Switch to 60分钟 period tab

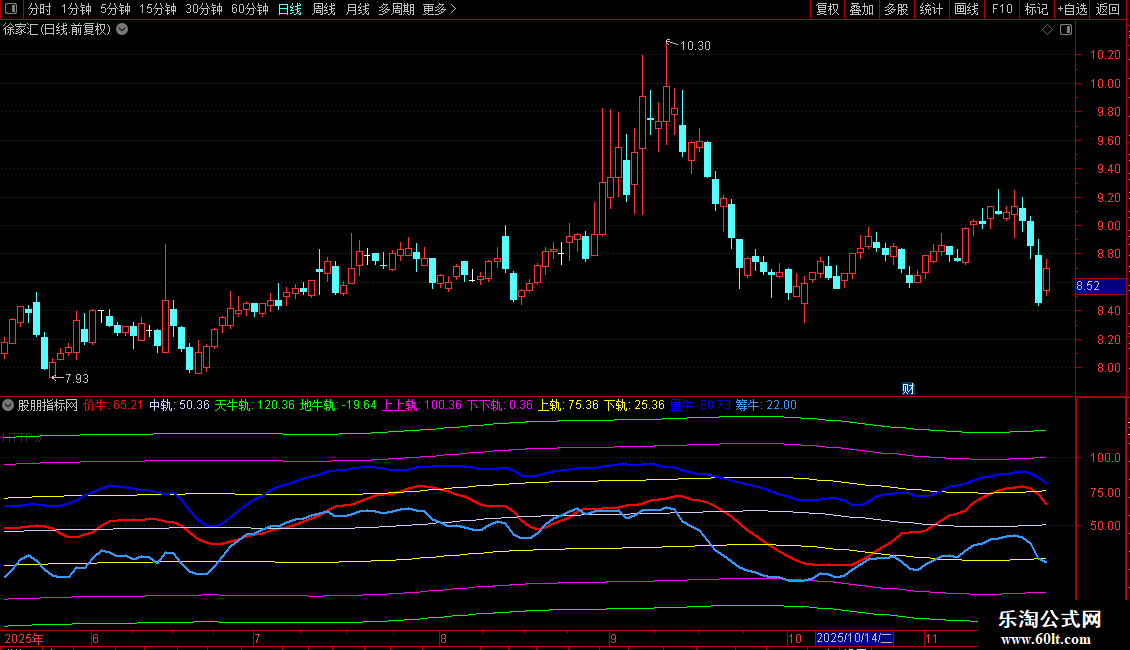click(x=249, y=9)
